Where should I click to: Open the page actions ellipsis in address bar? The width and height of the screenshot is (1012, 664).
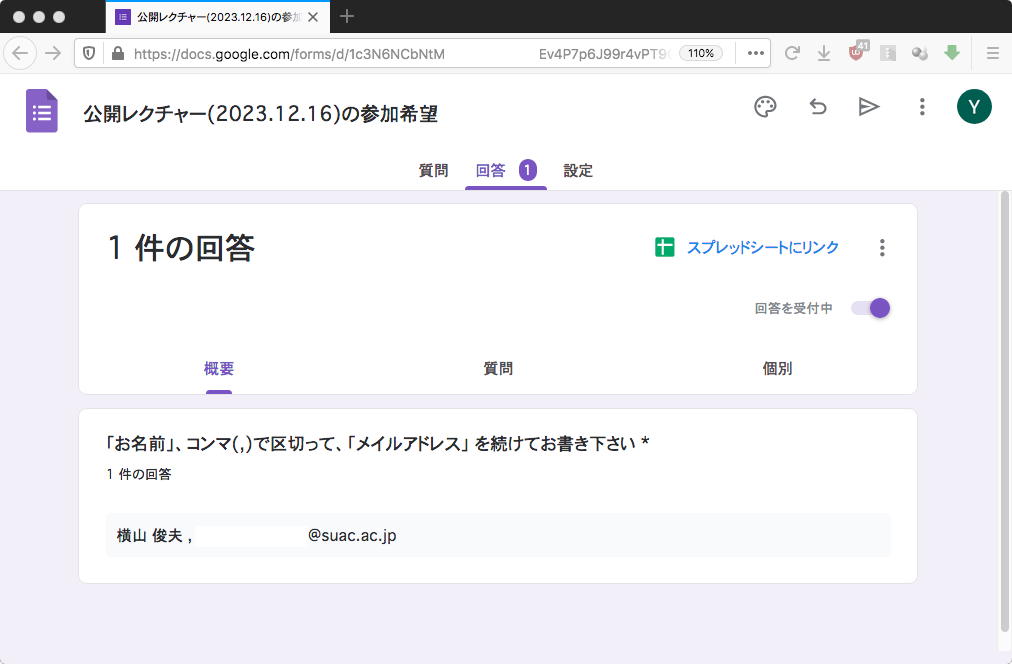[755, 53]
